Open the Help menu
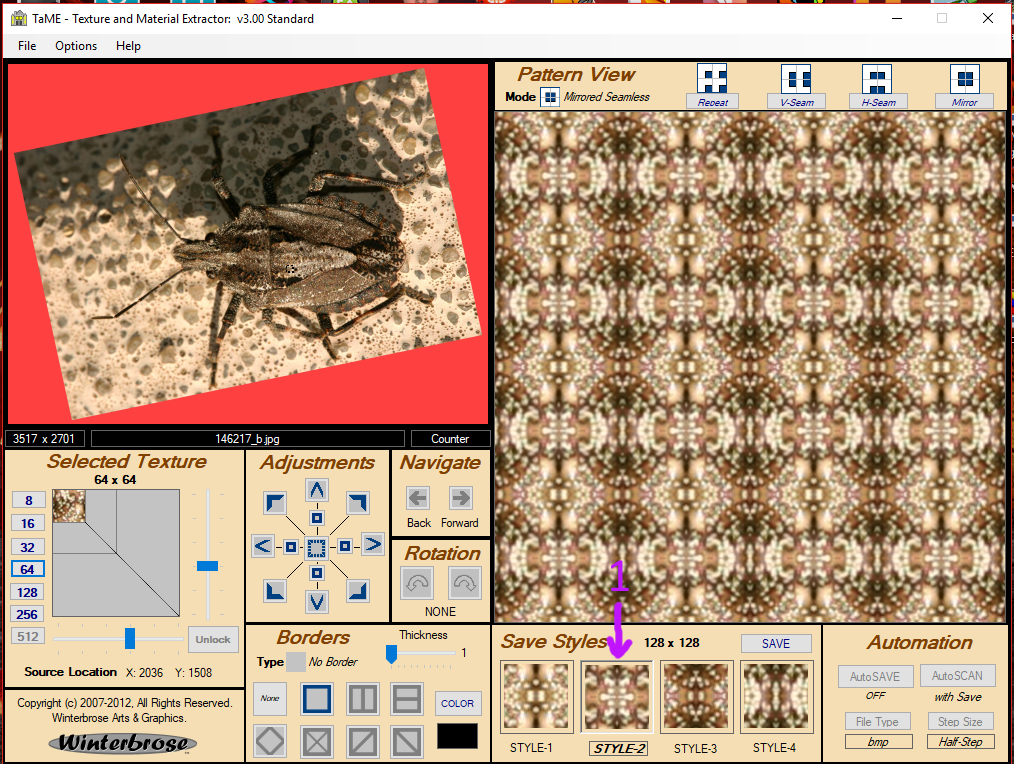The width and height of the screenshot is (1014, 764). point(128,46)
